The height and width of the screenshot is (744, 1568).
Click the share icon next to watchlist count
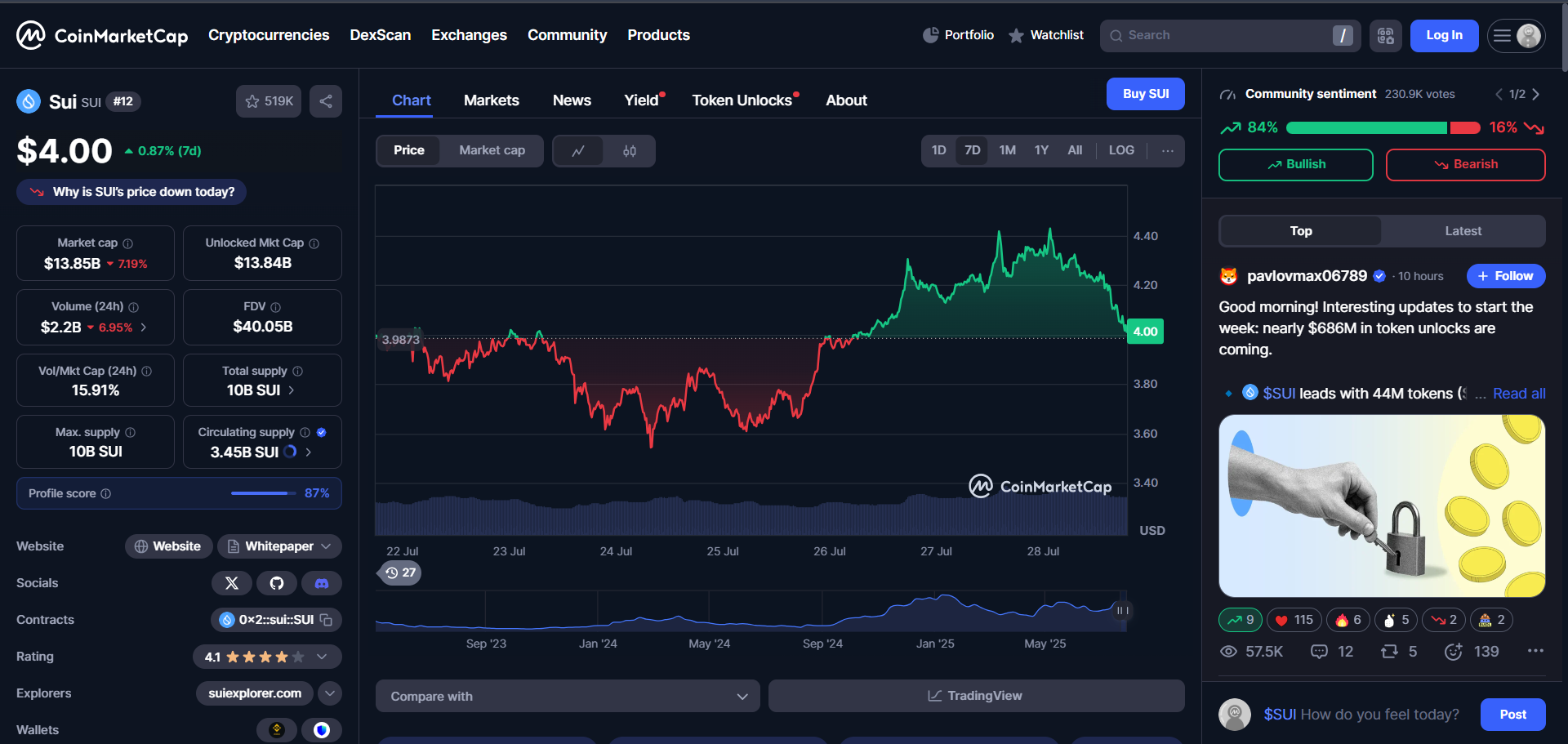coord(326,101)
